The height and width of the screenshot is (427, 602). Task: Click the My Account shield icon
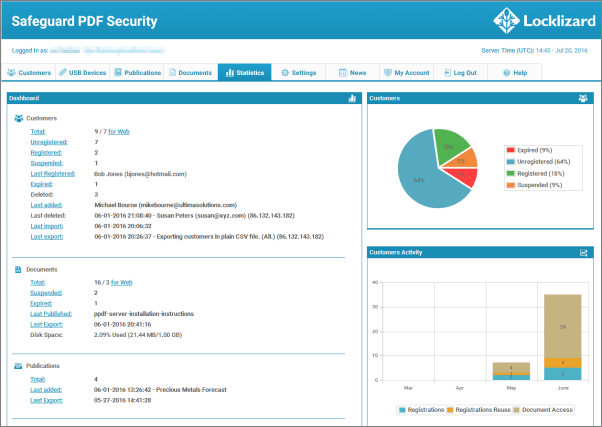[388, 73]
